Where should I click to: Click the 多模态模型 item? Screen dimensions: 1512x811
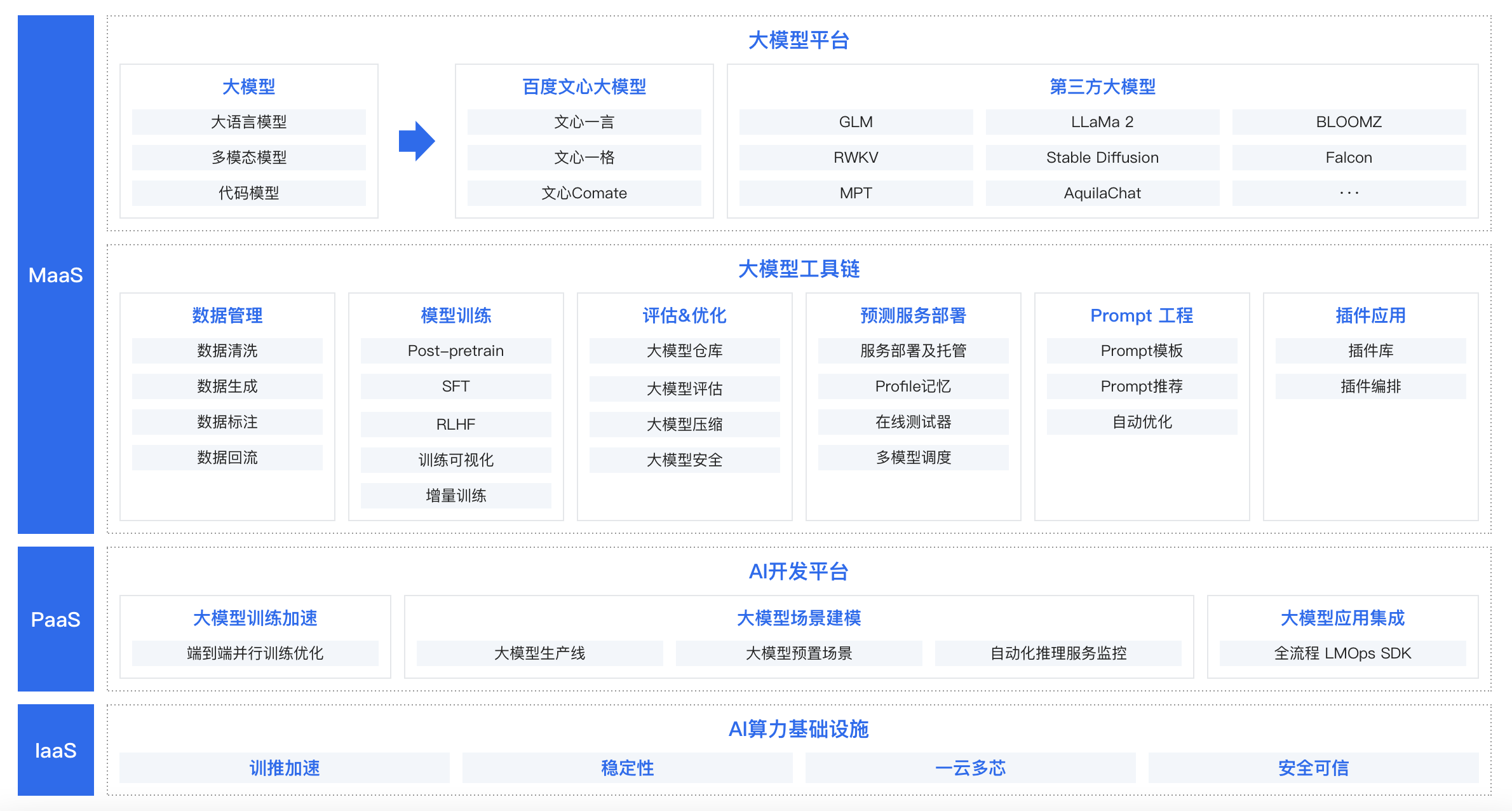tap(249, 158)
